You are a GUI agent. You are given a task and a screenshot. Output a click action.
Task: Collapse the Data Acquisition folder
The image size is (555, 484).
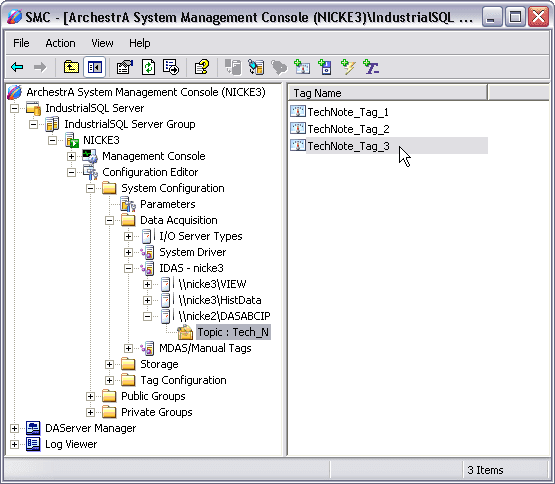pyautogui.click(x=109, y=220)
